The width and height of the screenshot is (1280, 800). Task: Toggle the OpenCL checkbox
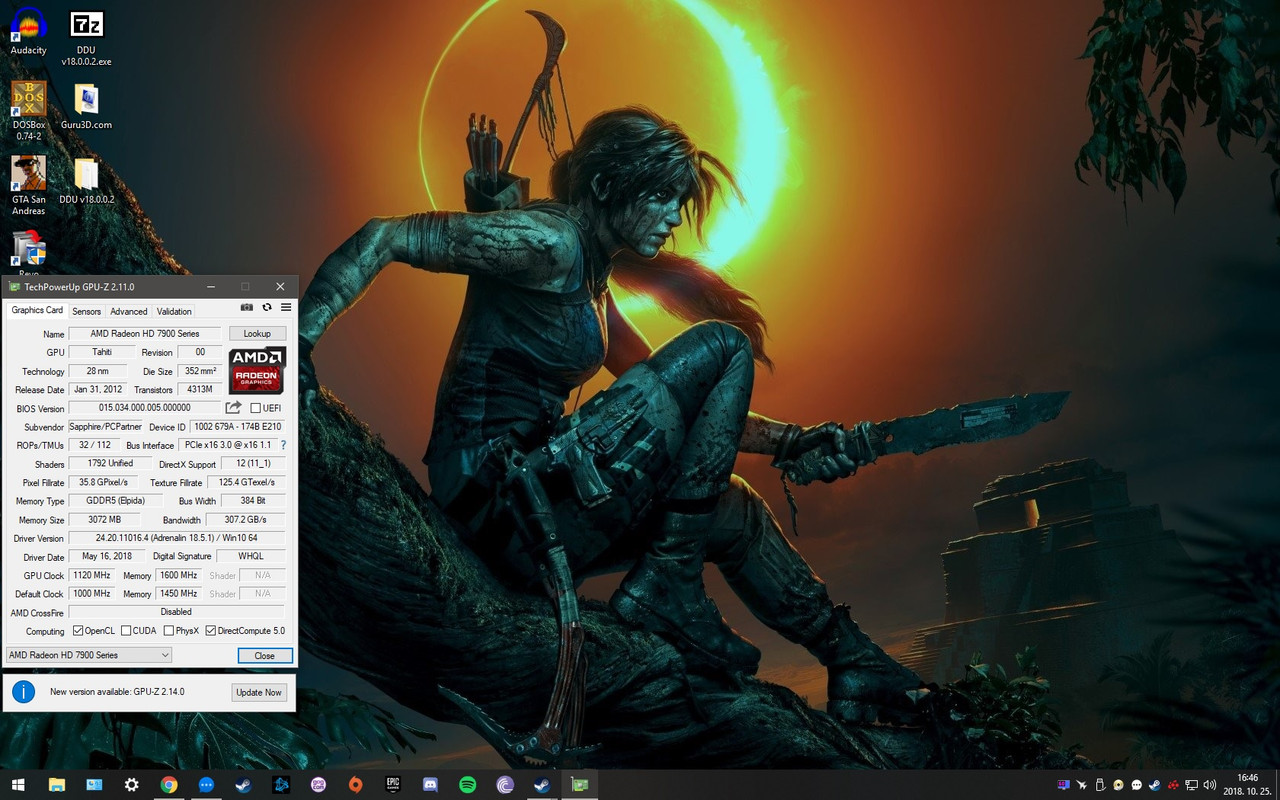[x=78, y=631]
